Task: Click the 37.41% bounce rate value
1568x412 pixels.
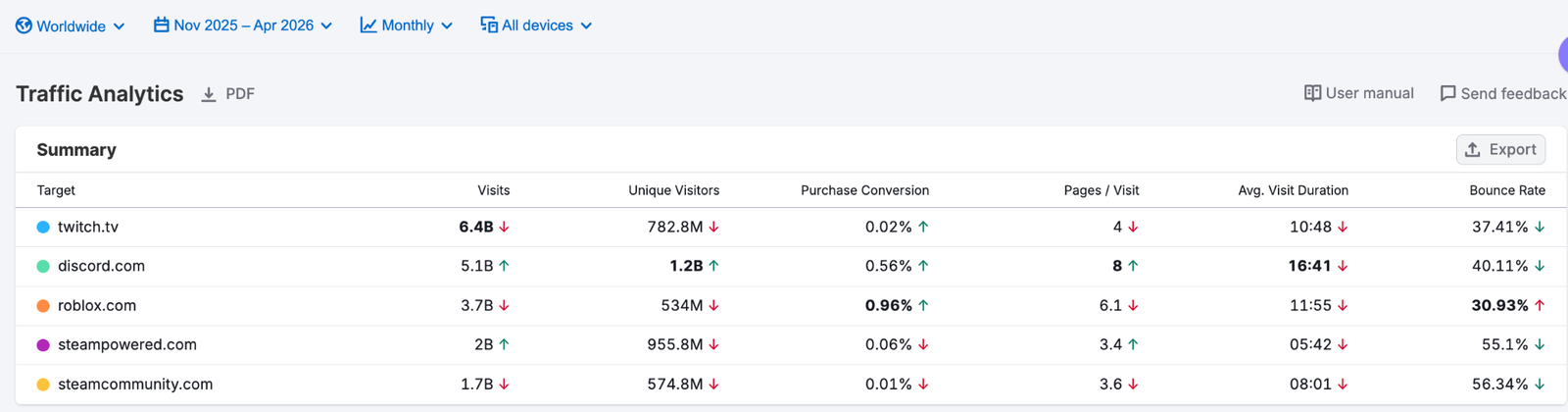Action: pos(1500,227)
